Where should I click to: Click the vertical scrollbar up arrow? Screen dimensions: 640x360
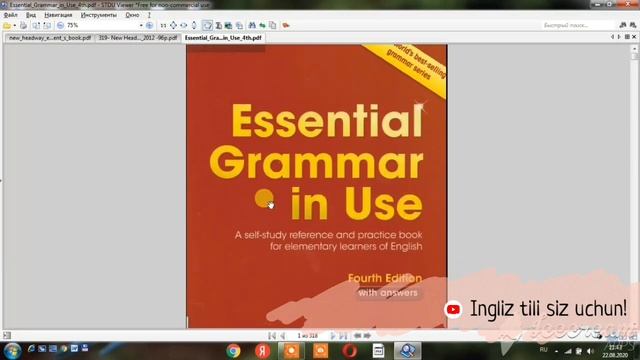(x=634, y=48)
